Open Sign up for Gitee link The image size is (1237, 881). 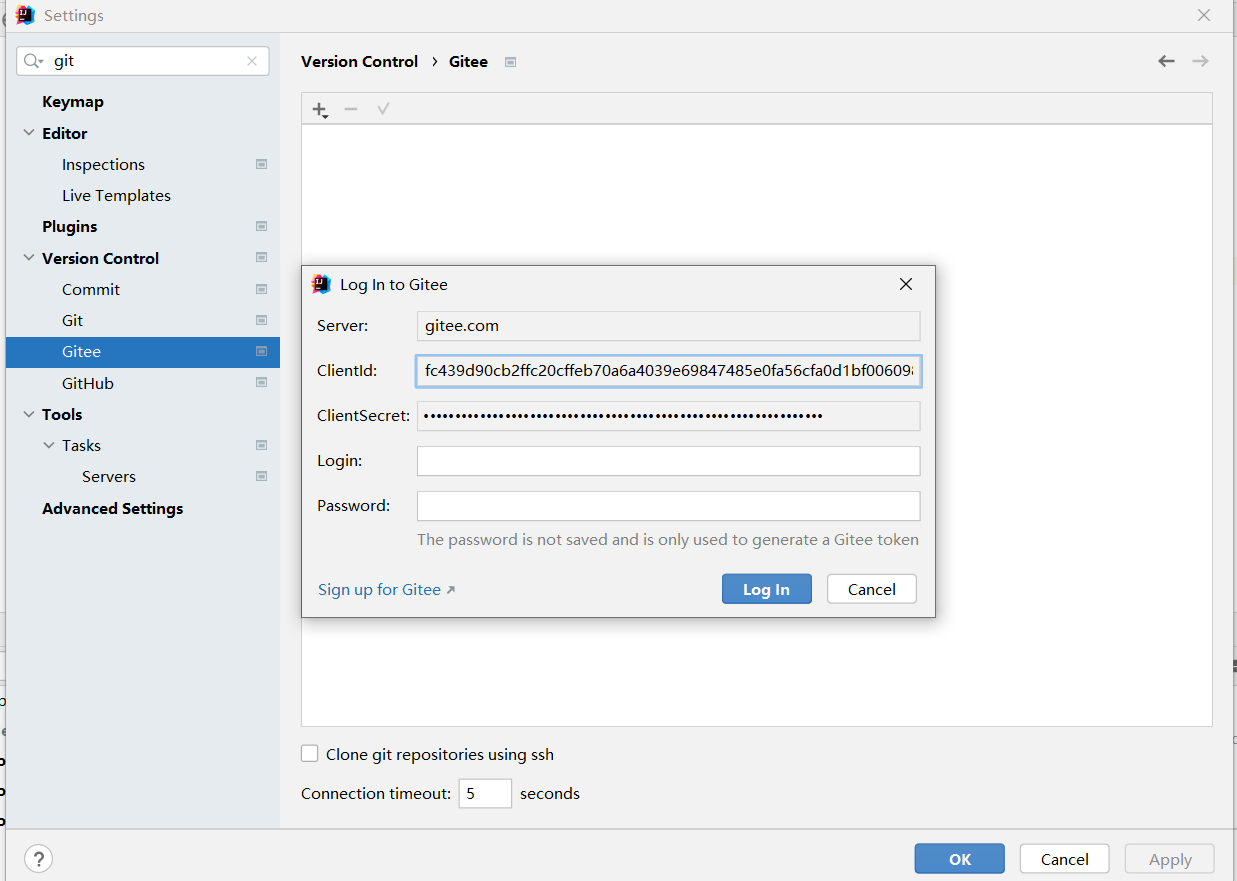point(386,589)
